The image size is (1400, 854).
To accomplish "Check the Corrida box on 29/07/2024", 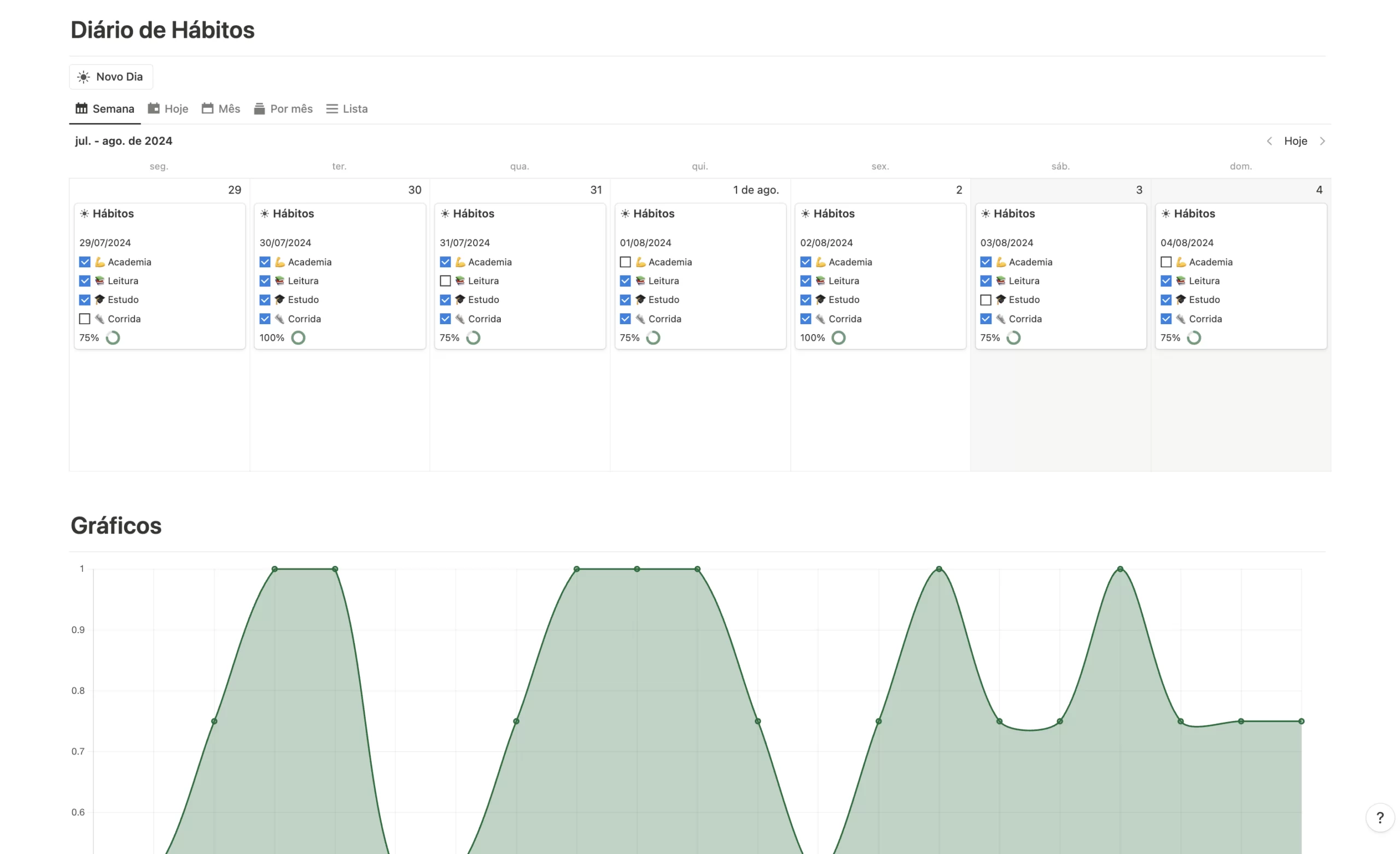I will [85, 319].
